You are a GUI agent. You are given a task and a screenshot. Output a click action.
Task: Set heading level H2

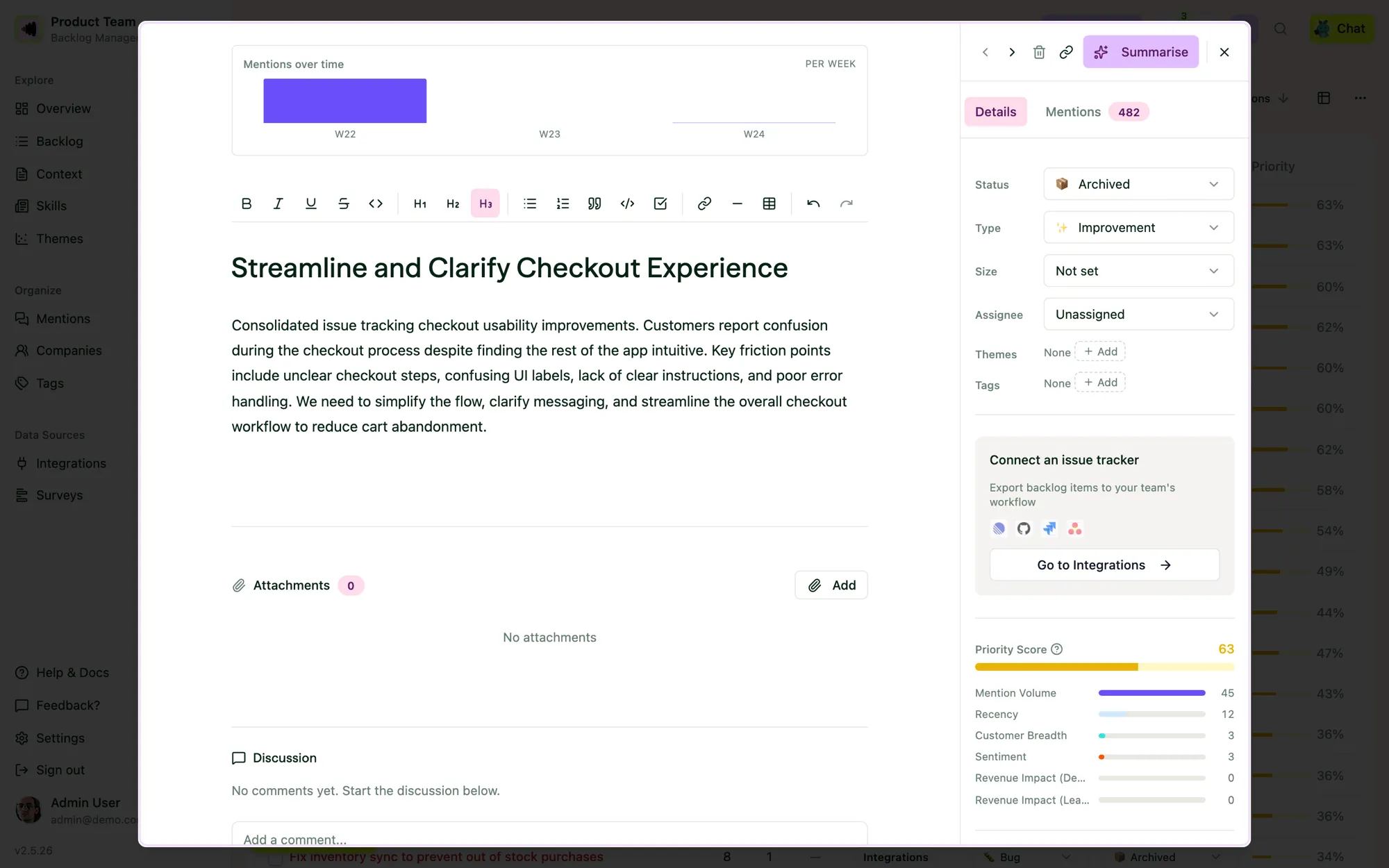click(x=453, y=203)
